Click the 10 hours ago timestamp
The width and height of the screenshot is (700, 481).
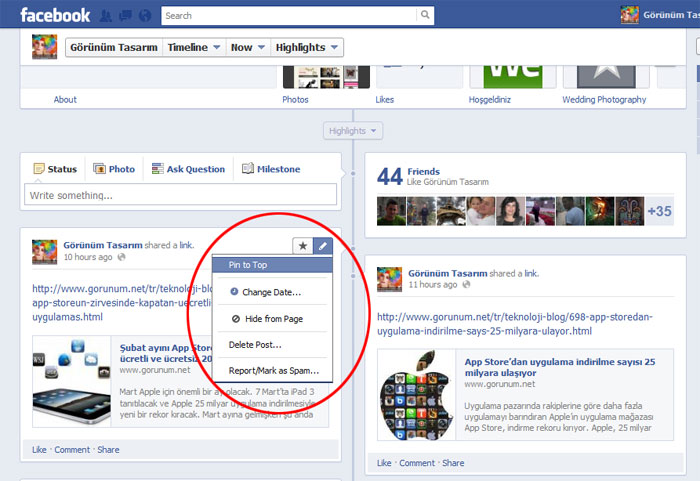[88, 257]
